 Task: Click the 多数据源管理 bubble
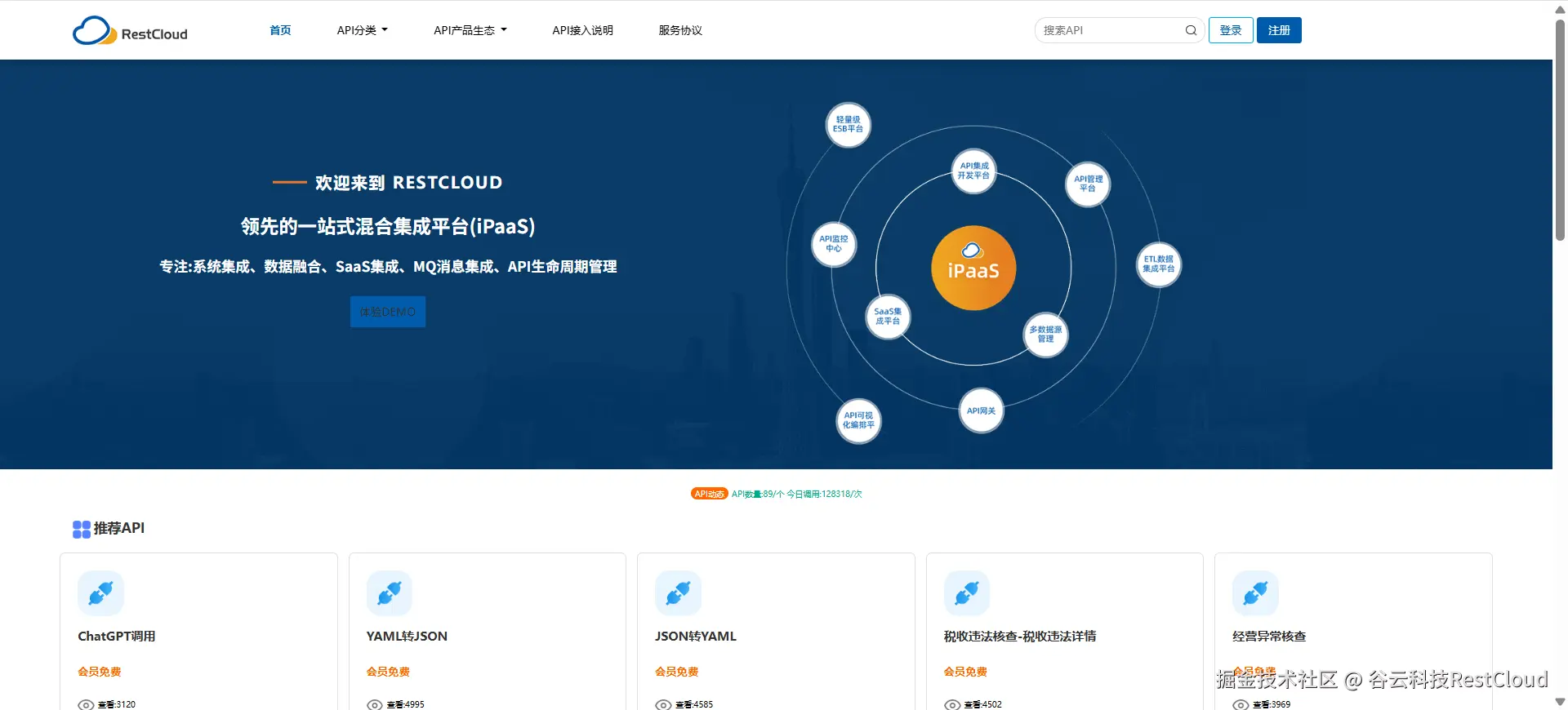pos(1045,335)
